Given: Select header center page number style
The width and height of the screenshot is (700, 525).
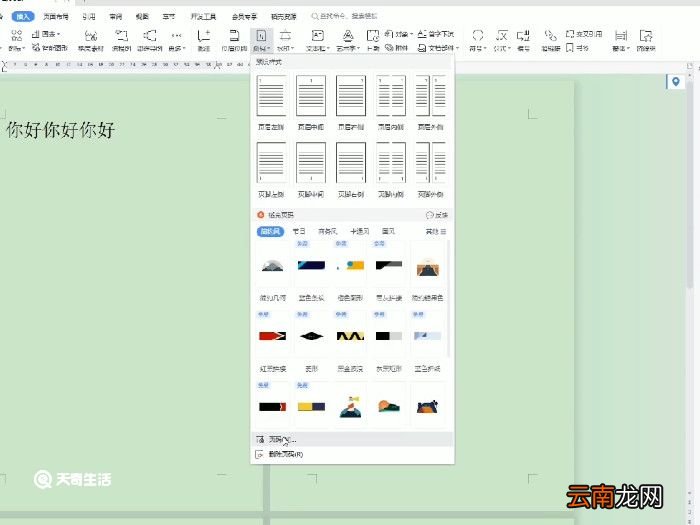Looking at the screenshot, I should [x=311, y=102].
